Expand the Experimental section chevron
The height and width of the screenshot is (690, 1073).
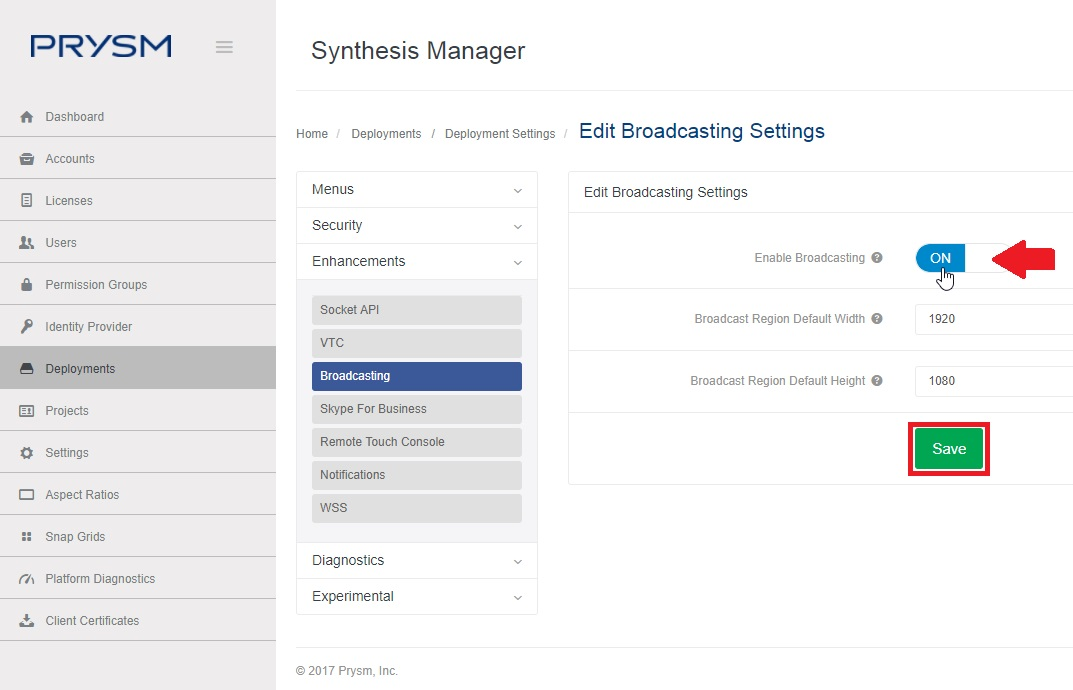click(517, 598)
